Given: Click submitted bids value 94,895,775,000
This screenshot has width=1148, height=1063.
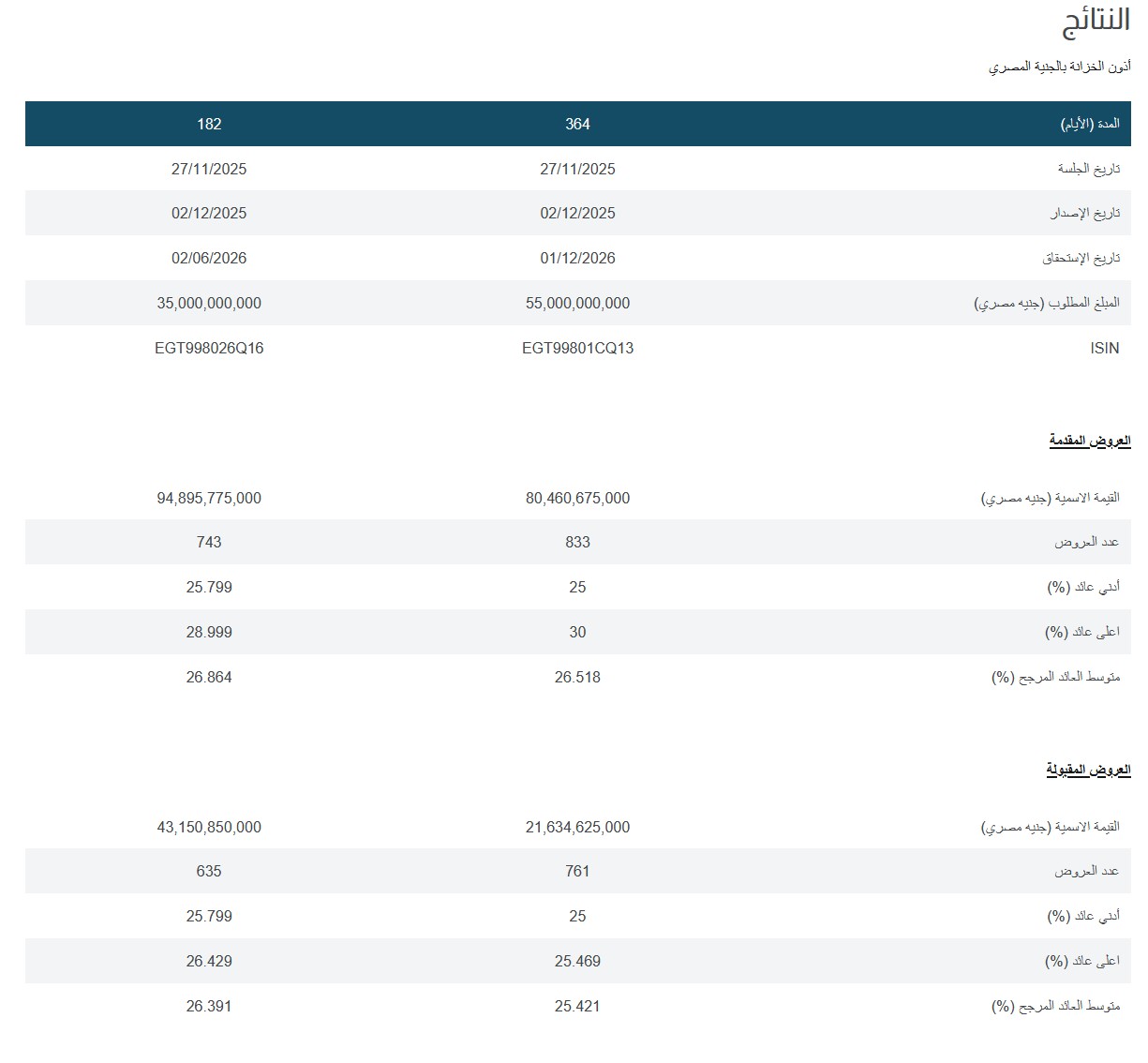Looking at the screenshot, I should click(x=209, y=498).
